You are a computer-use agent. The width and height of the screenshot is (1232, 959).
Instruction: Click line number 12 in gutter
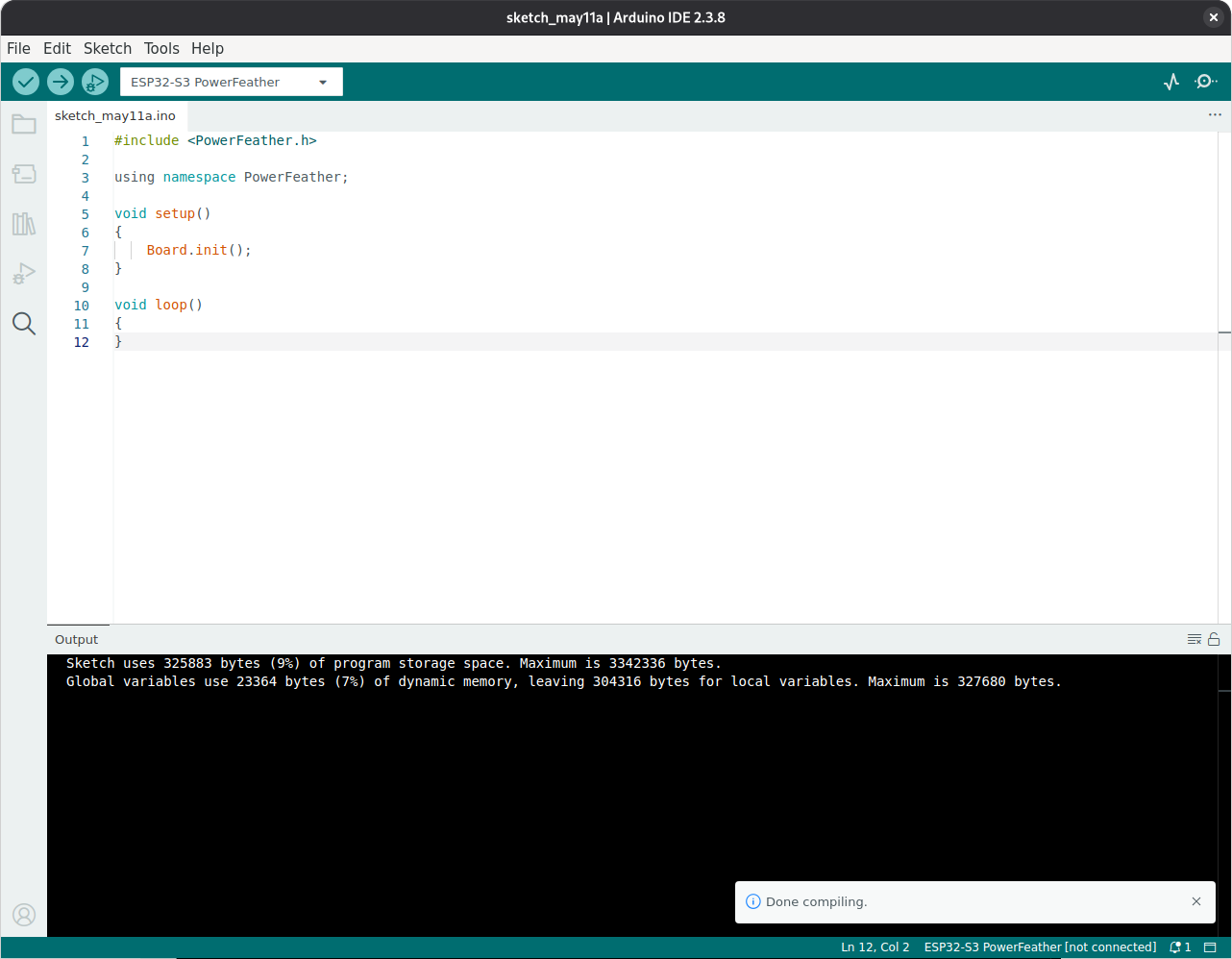click(82, 342)
